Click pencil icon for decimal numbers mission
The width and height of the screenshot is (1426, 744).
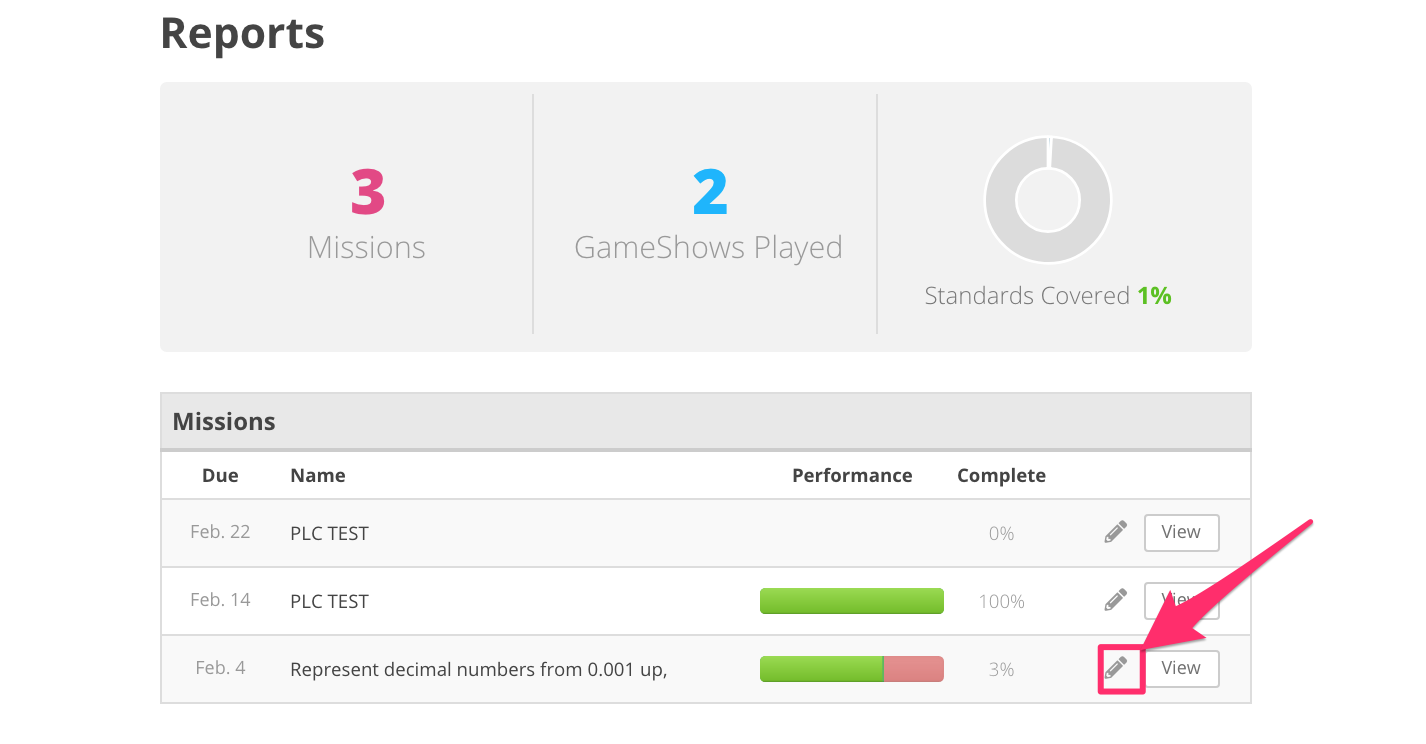1116,668
